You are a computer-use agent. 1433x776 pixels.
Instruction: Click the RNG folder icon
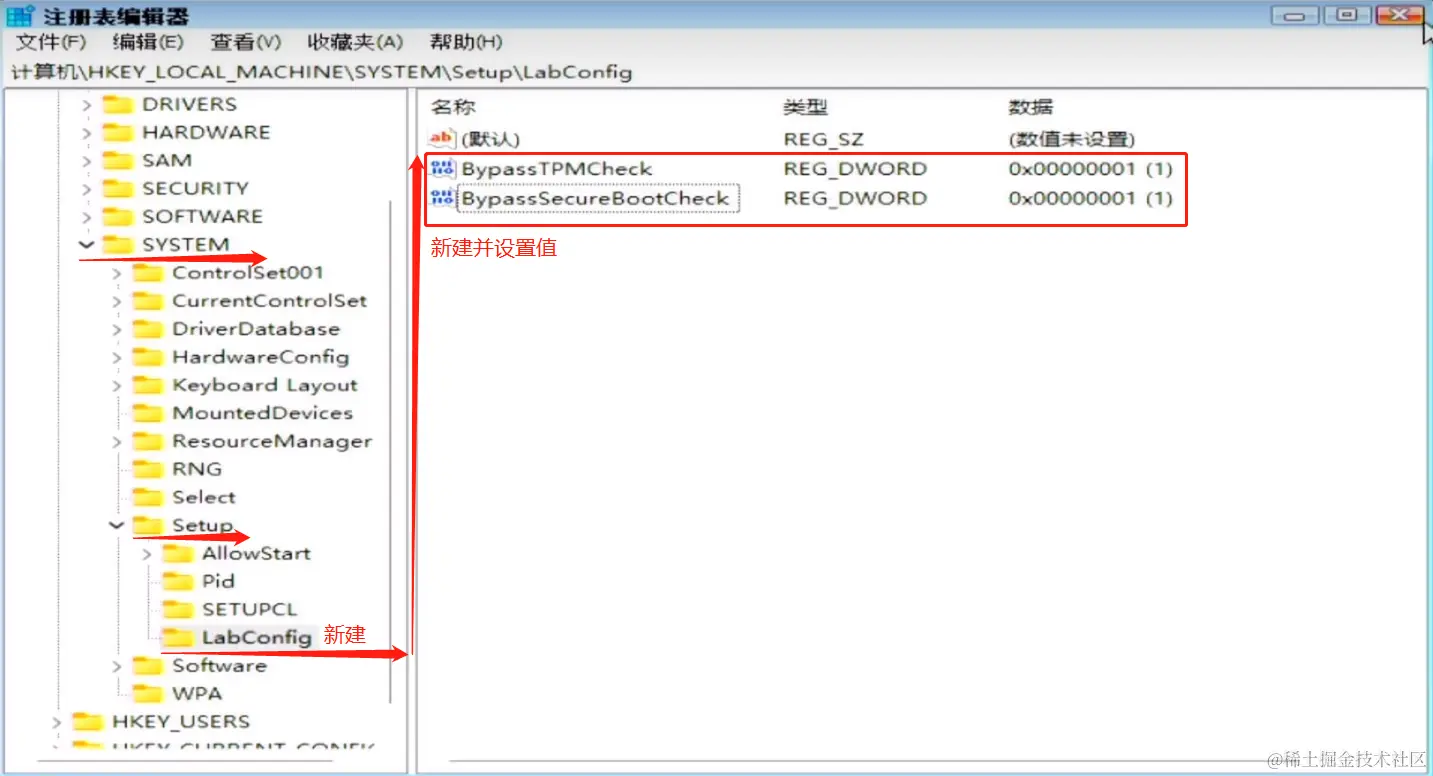pos(148,468)
